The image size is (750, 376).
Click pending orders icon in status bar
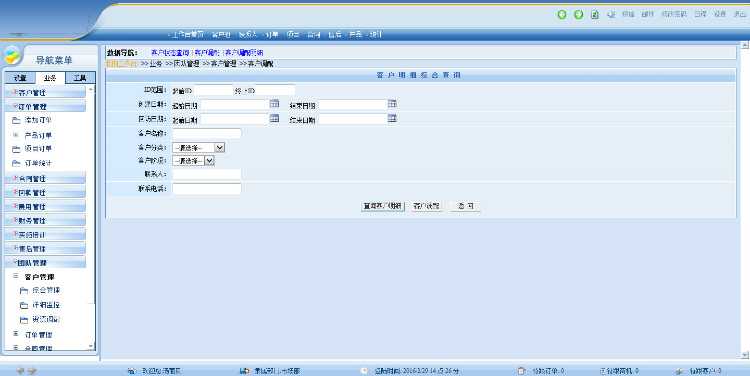coord(521,371)
